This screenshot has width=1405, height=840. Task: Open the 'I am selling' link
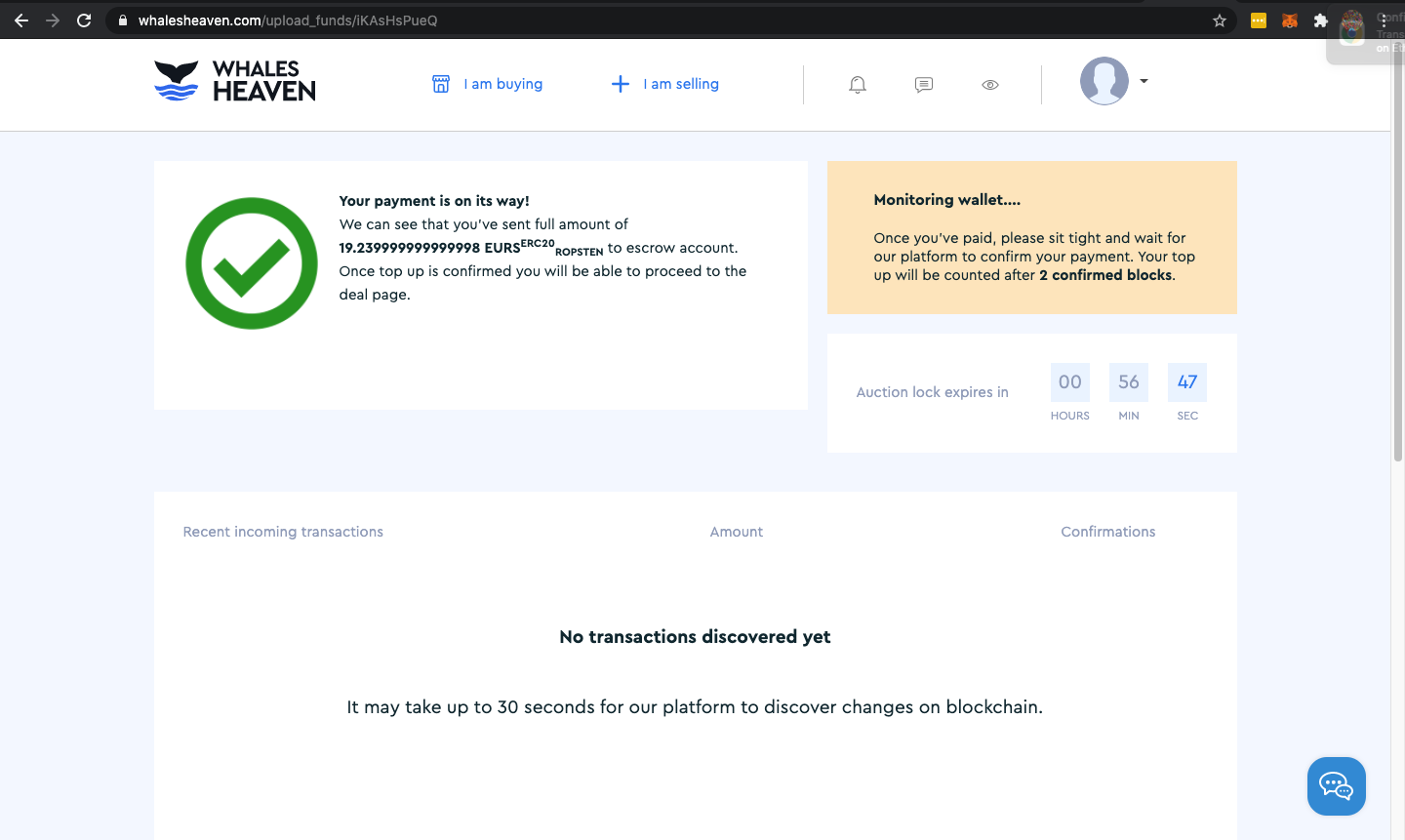click(681, 84)
